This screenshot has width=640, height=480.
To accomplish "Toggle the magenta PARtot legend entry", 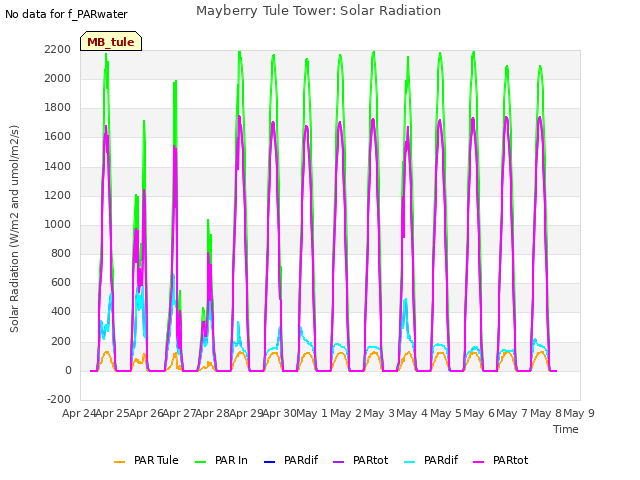I will (501, 460).
